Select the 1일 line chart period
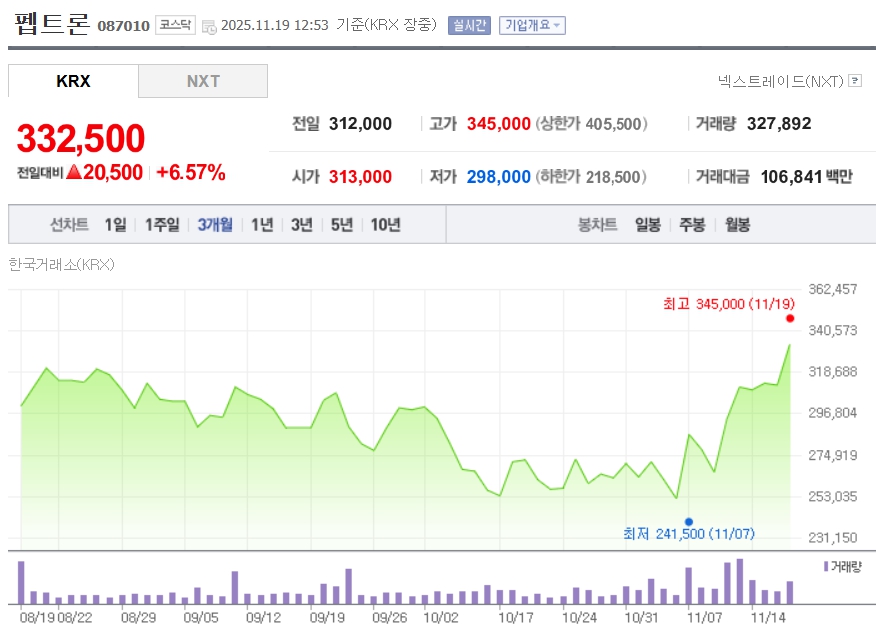This screenshot has height=639, width=876. pos(115,225)
